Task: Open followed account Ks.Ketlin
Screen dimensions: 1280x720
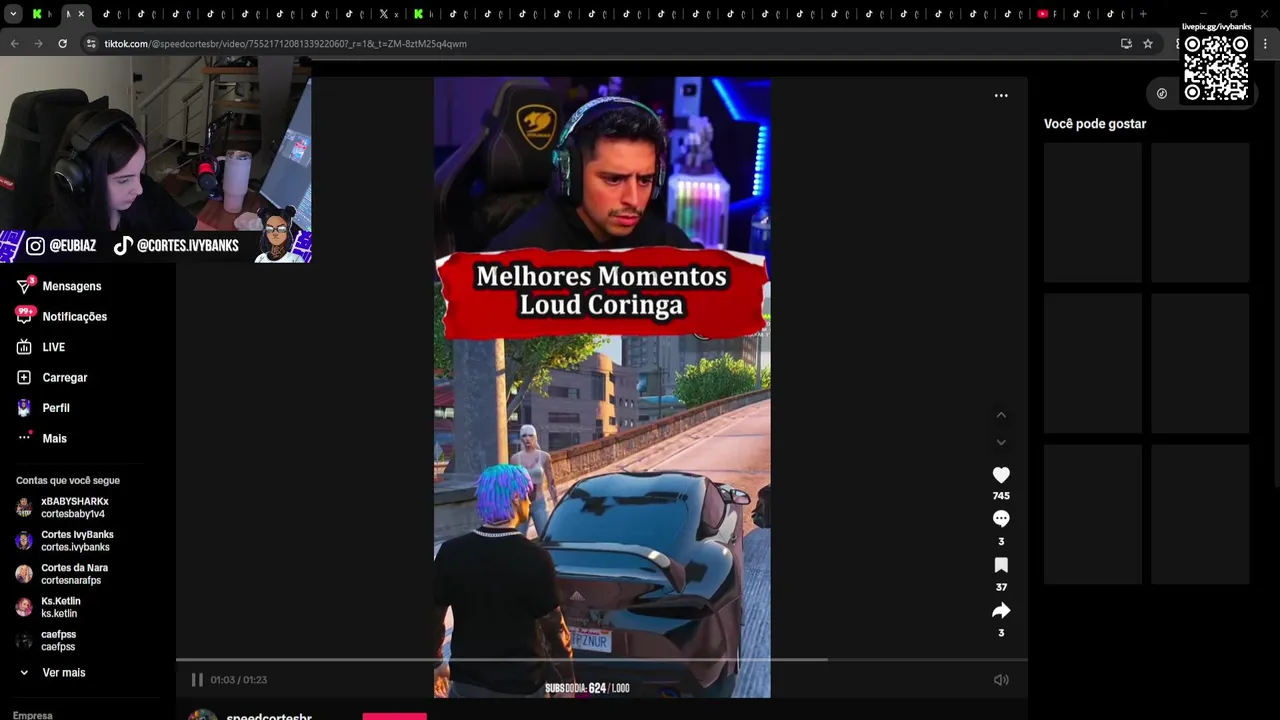Action: [49, 607]
